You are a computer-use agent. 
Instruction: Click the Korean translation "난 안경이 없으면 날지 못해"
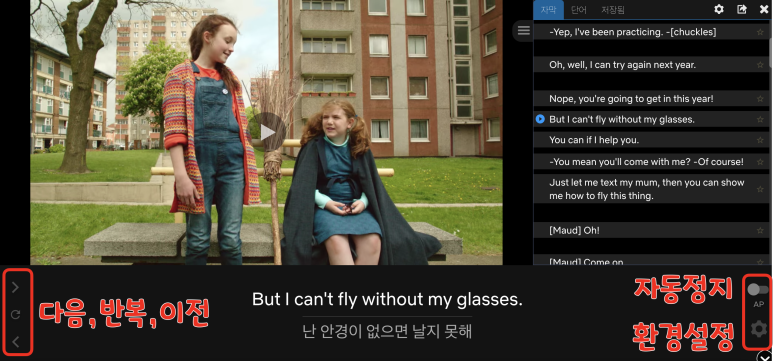coord(387,331)
